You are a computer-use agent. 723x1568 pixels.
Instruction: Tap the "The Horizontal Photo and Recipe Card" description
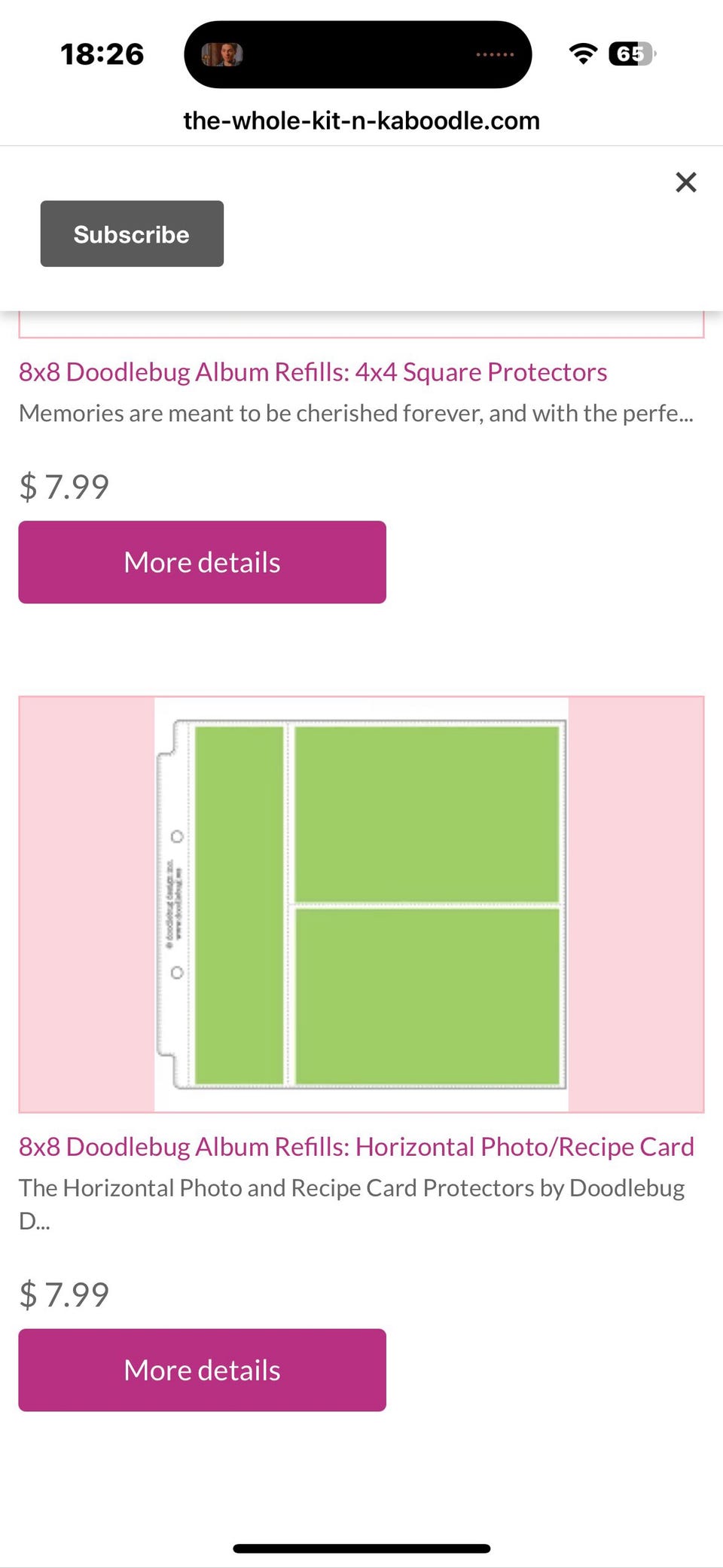(351, 1188)
